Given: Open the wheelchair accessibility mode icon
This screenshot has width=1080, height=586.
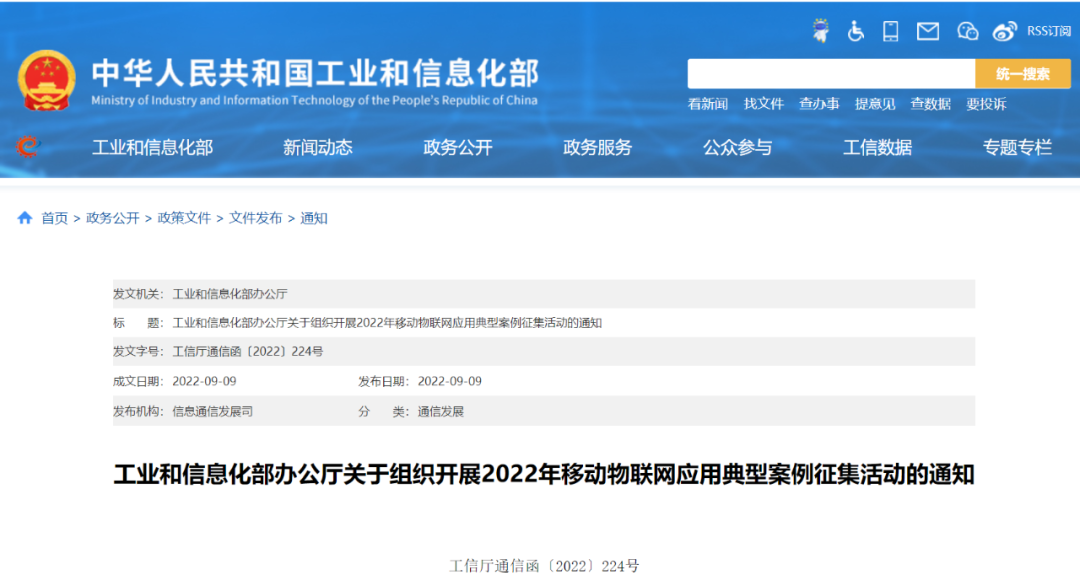Looking at the screenshot, I should pos(856,31).
